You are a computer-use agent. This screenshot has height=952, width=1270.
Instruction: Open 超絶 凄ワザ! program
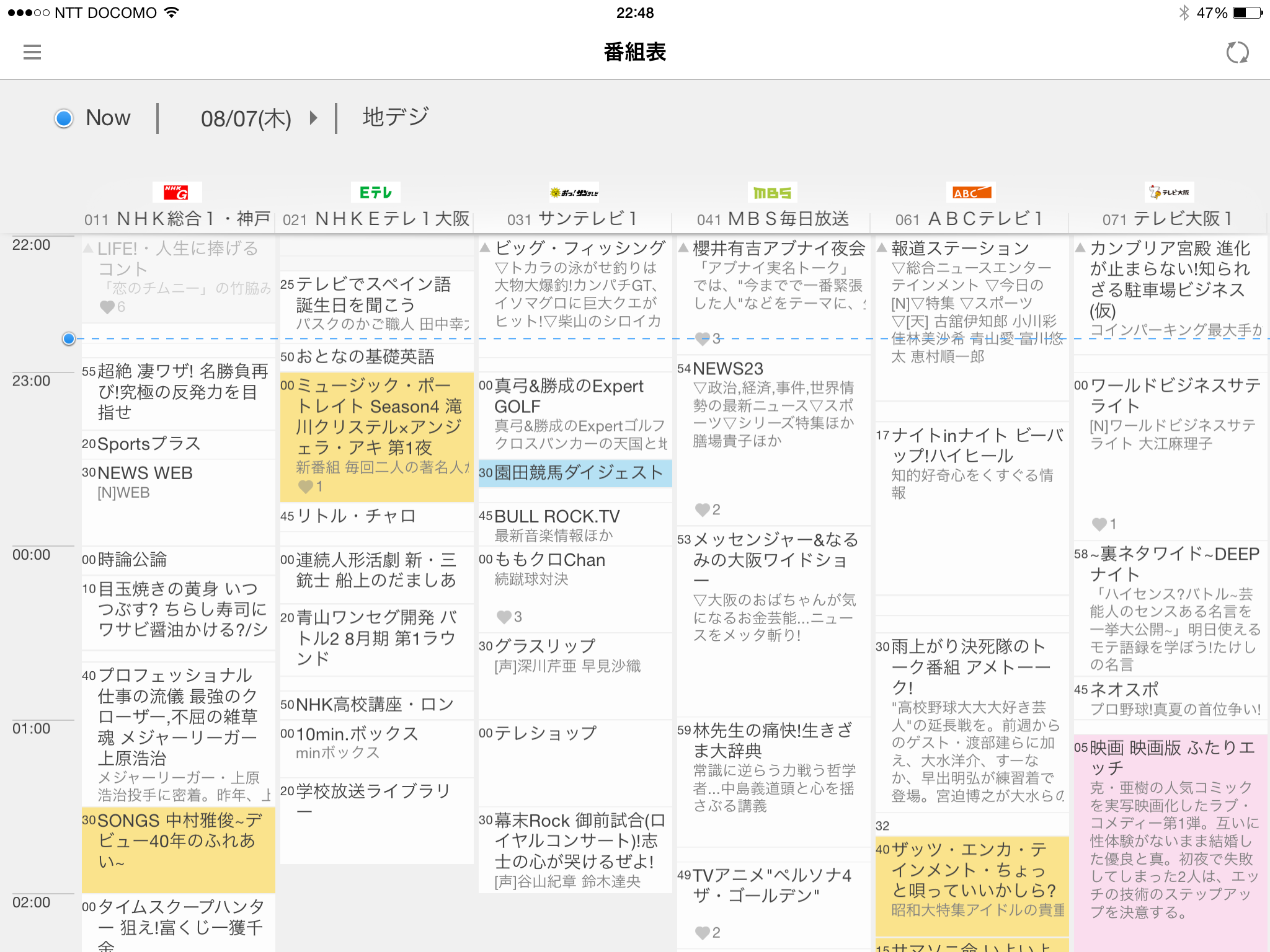pos(179,393)
